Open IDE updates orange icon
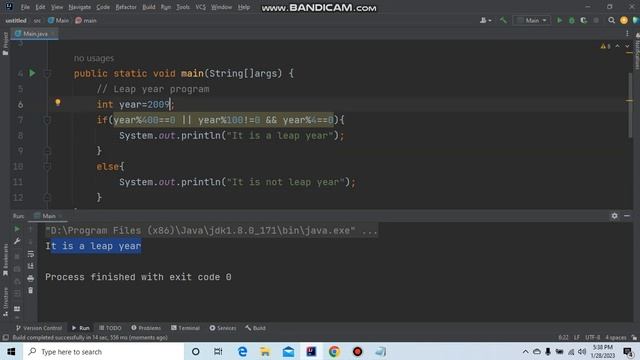 pos(624,20)
